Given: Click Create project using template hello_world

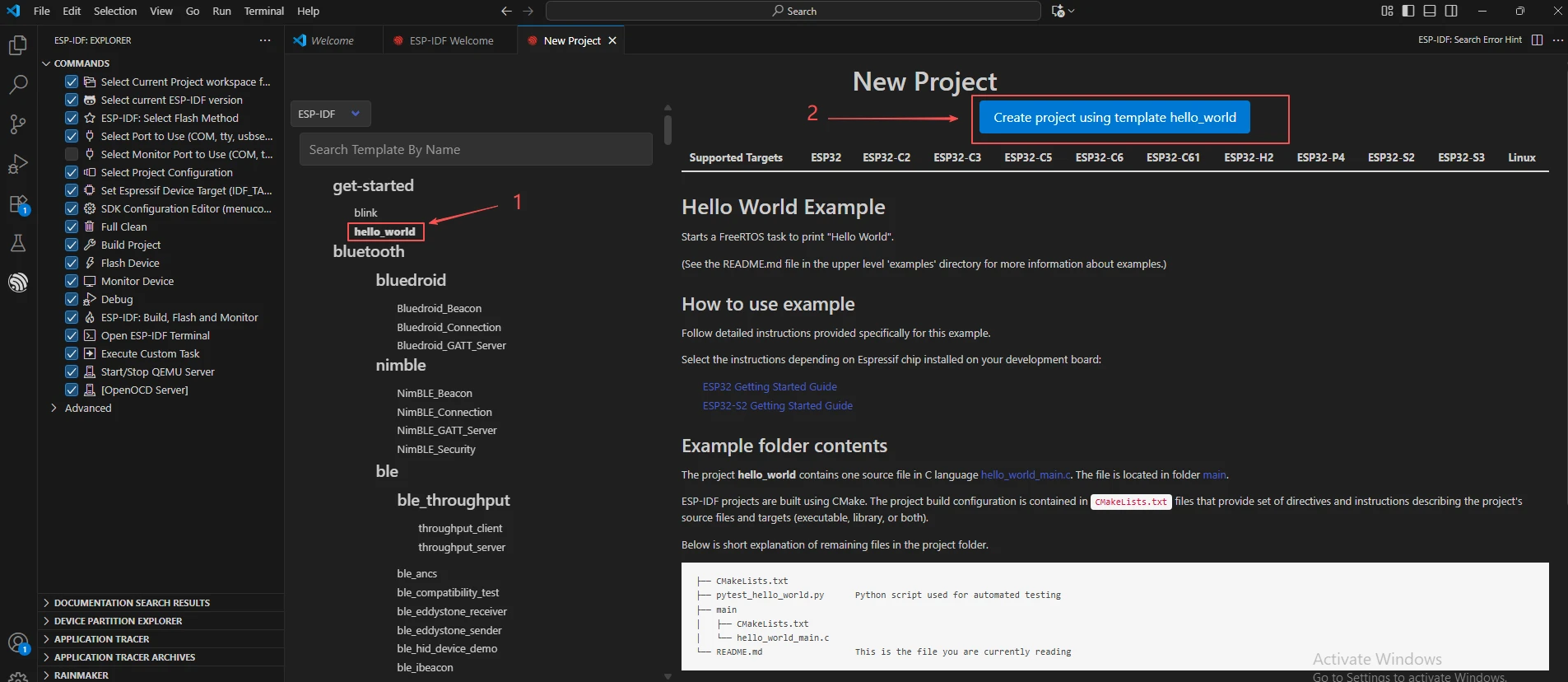Looking at the screenshot, I should pyautogui.click(x=1114, y=118).
